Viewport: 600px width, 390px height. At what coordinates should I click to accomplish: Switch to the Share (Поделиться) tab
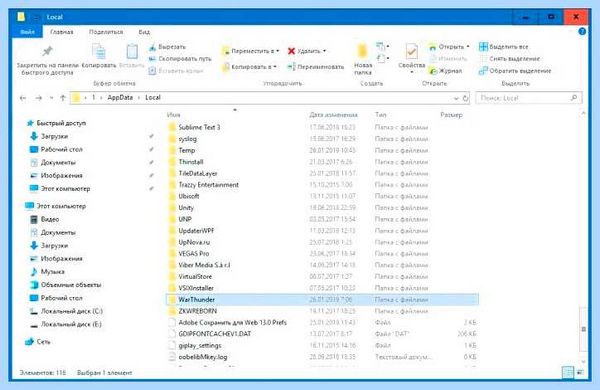pos(106,32)
